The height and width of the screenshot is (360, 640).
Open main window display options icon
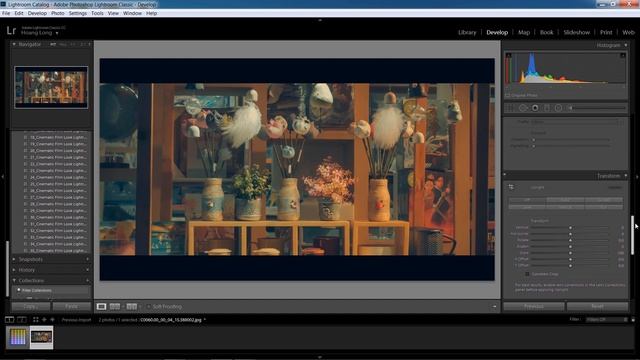coord(9,320)
